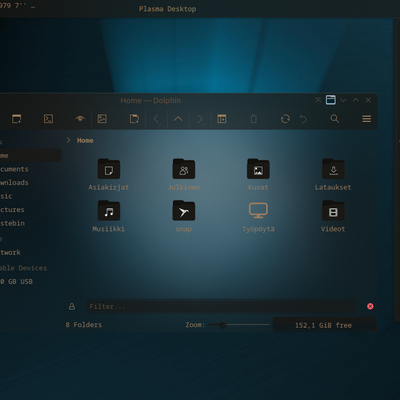Screen dimensions: 400x400
Task: Select the Asiakirjat folder
Action: click(x=109, y=175)
